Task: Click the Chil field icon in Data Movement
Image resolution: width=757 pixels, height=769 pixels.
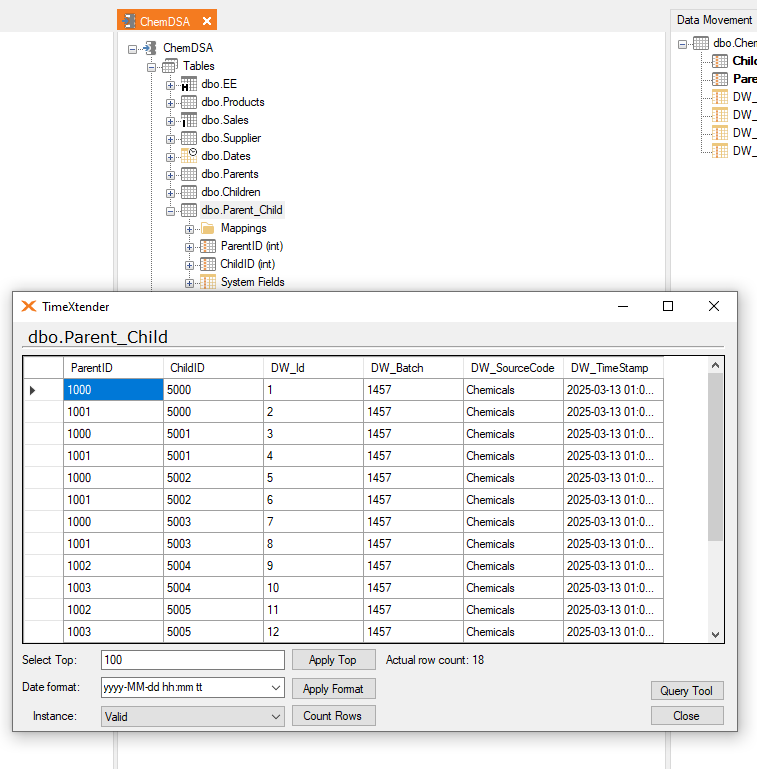Action: point(720,61)
